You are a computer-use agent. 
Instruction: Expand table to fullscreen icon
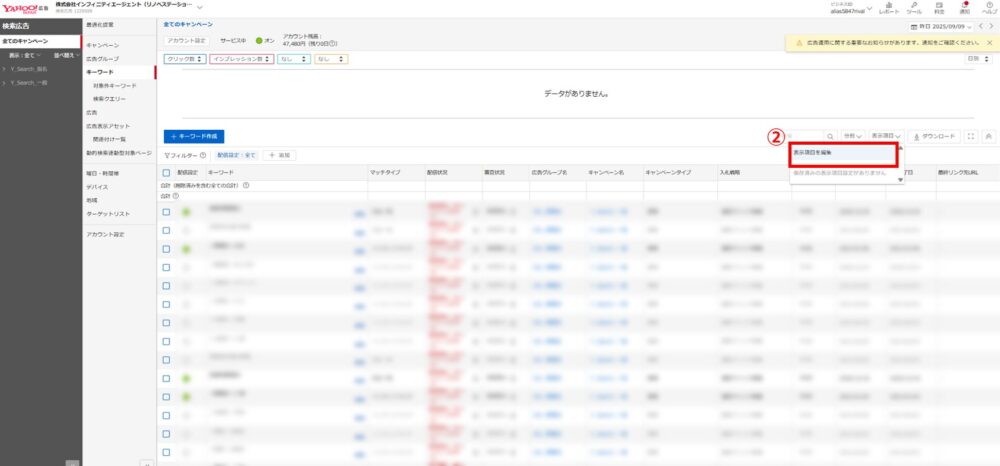click(x=970, y=135)
